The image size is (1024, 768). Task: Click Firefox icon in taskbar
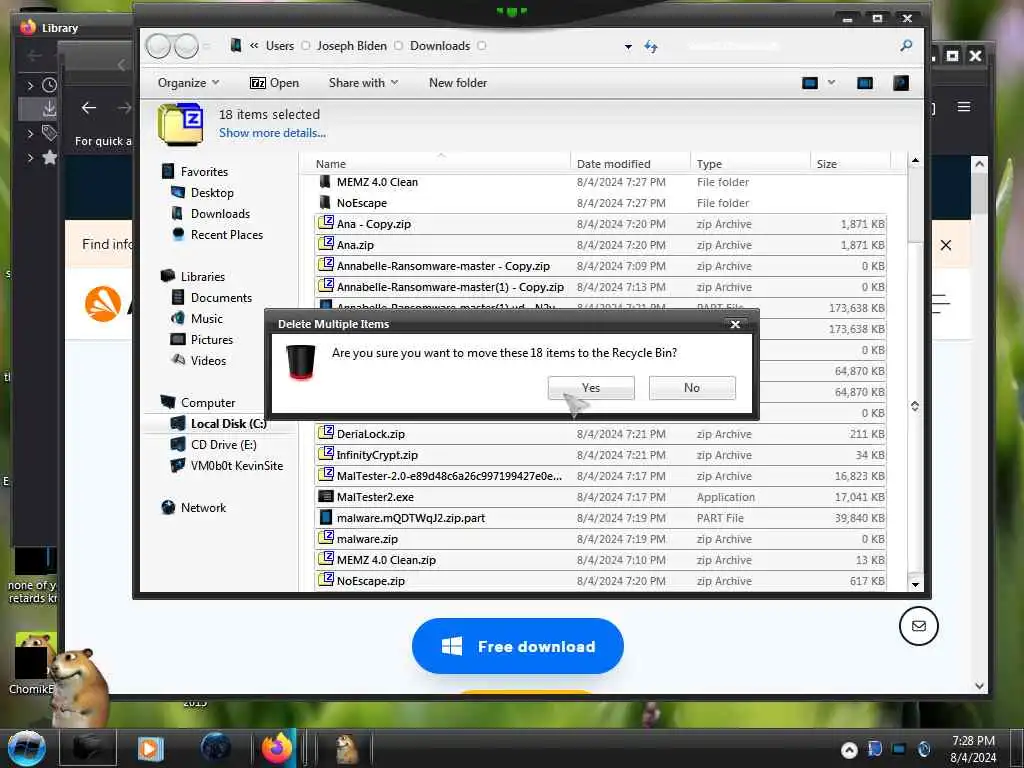coord(277,747)
